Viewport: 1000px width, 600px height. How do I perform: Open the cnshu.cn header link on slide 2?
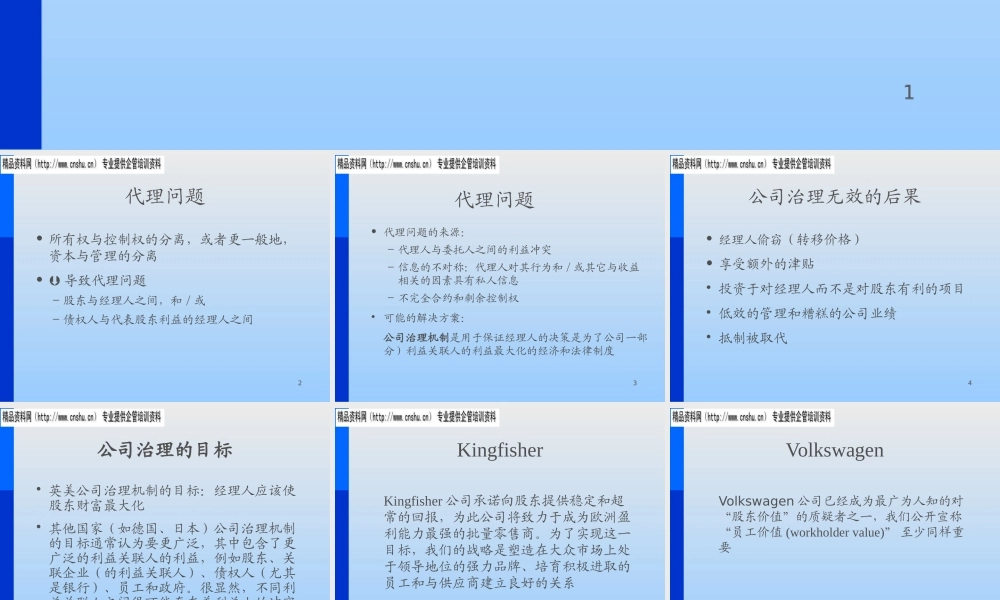(x=82, y=164)
